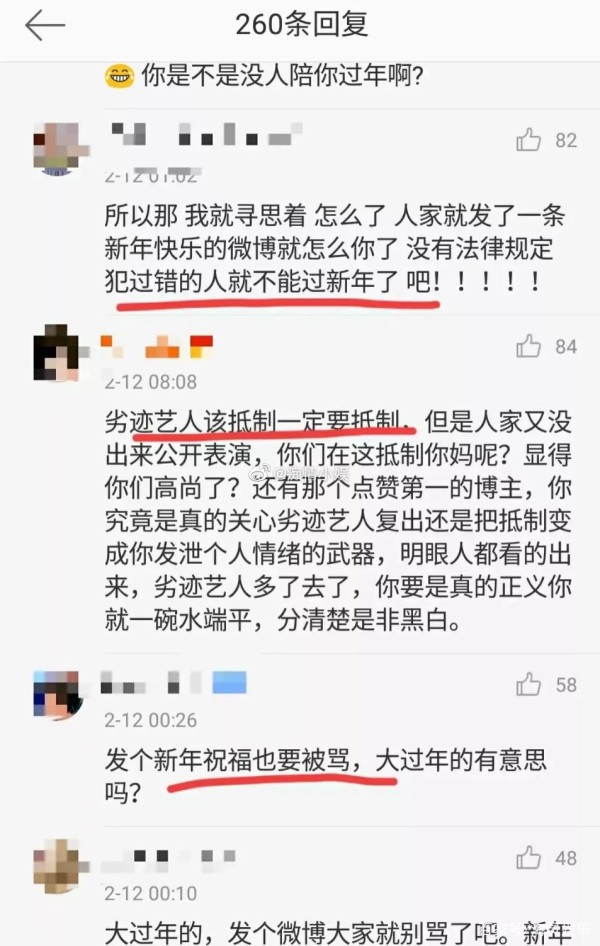Open avatar of the 2-12 08:08 commenter

[57, 354]
